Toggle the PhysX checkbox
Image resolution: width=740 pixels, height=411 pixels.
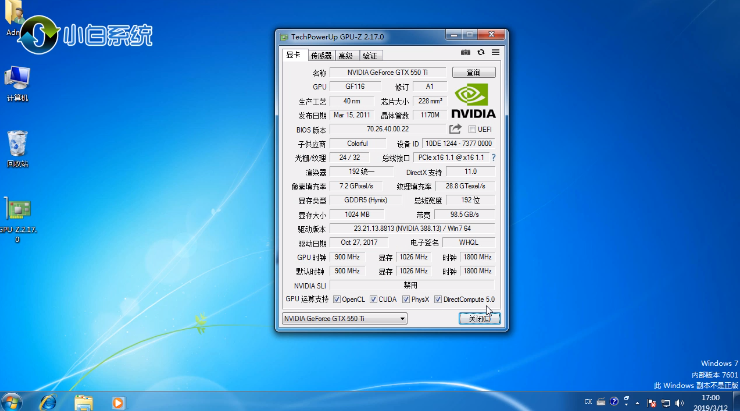(x=405, y=299)
